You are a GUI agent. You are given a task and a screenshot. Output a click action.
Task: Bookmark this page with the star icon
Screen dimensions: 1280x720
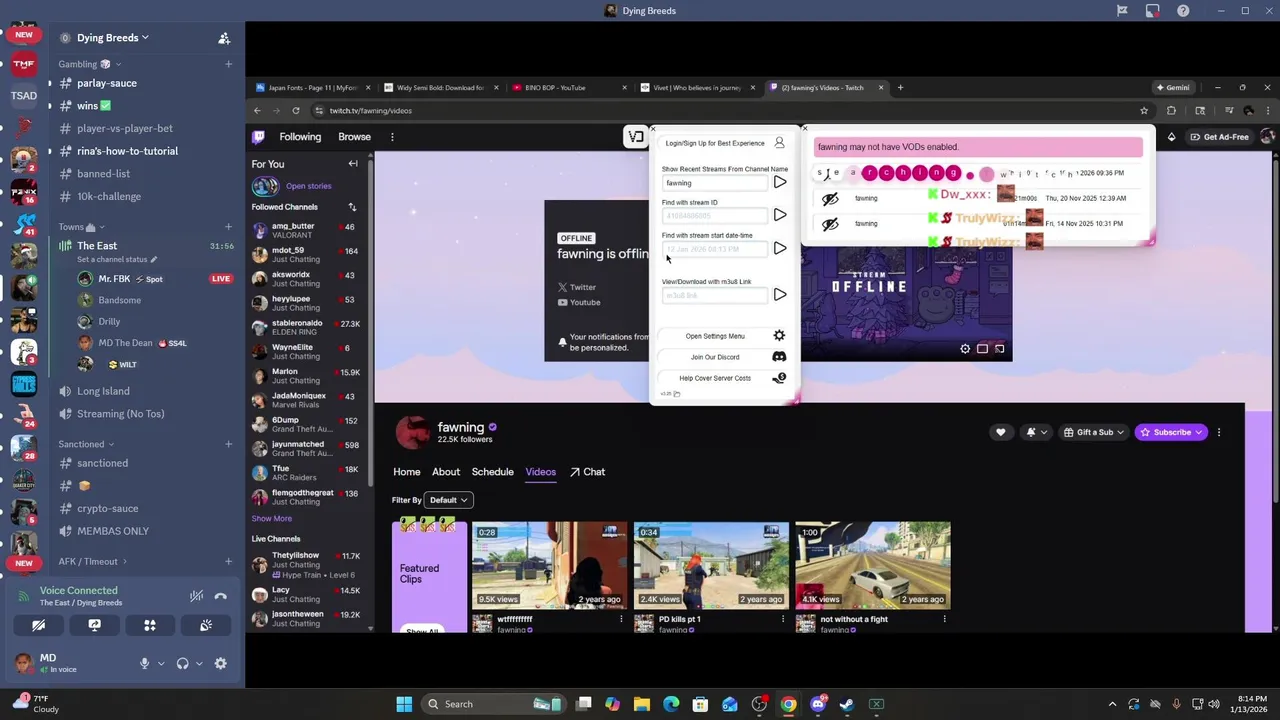click(1144, 110)
